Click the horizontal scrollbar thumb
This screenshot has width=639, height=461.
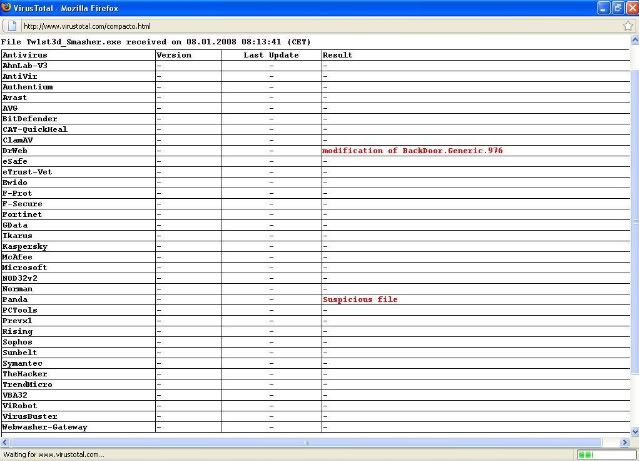(x=306, y=442)
